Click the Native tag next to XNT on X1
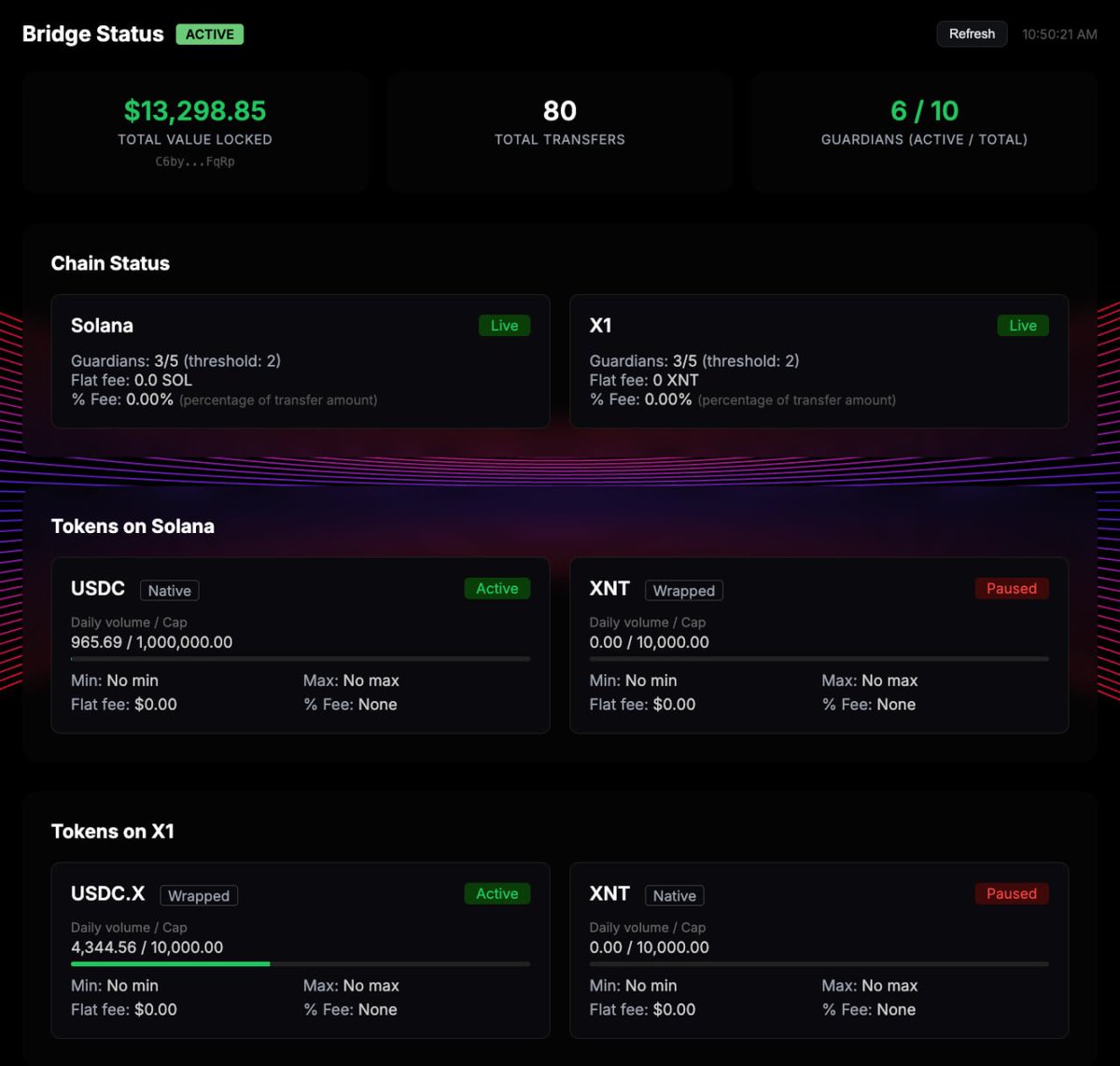 pos(674,895)
